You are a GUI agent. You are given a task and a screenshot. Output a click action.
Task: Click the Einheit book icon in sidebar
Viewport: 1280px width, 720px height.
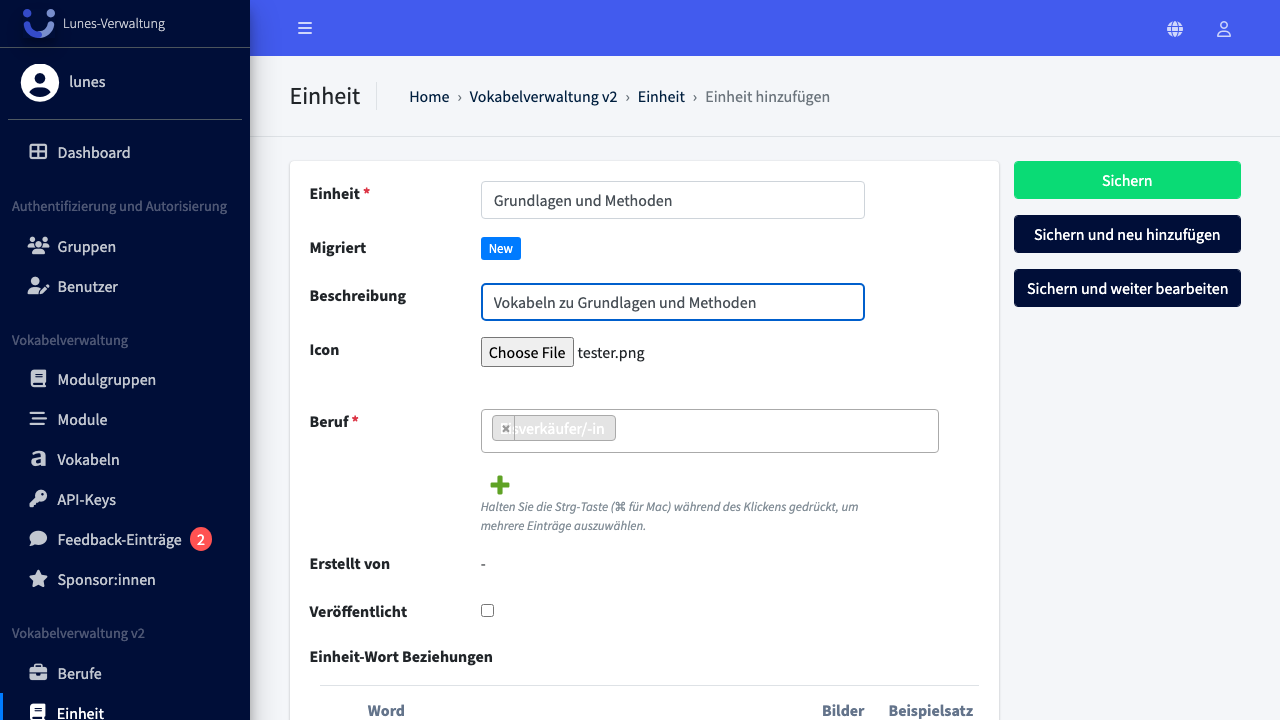click(38, 712)
